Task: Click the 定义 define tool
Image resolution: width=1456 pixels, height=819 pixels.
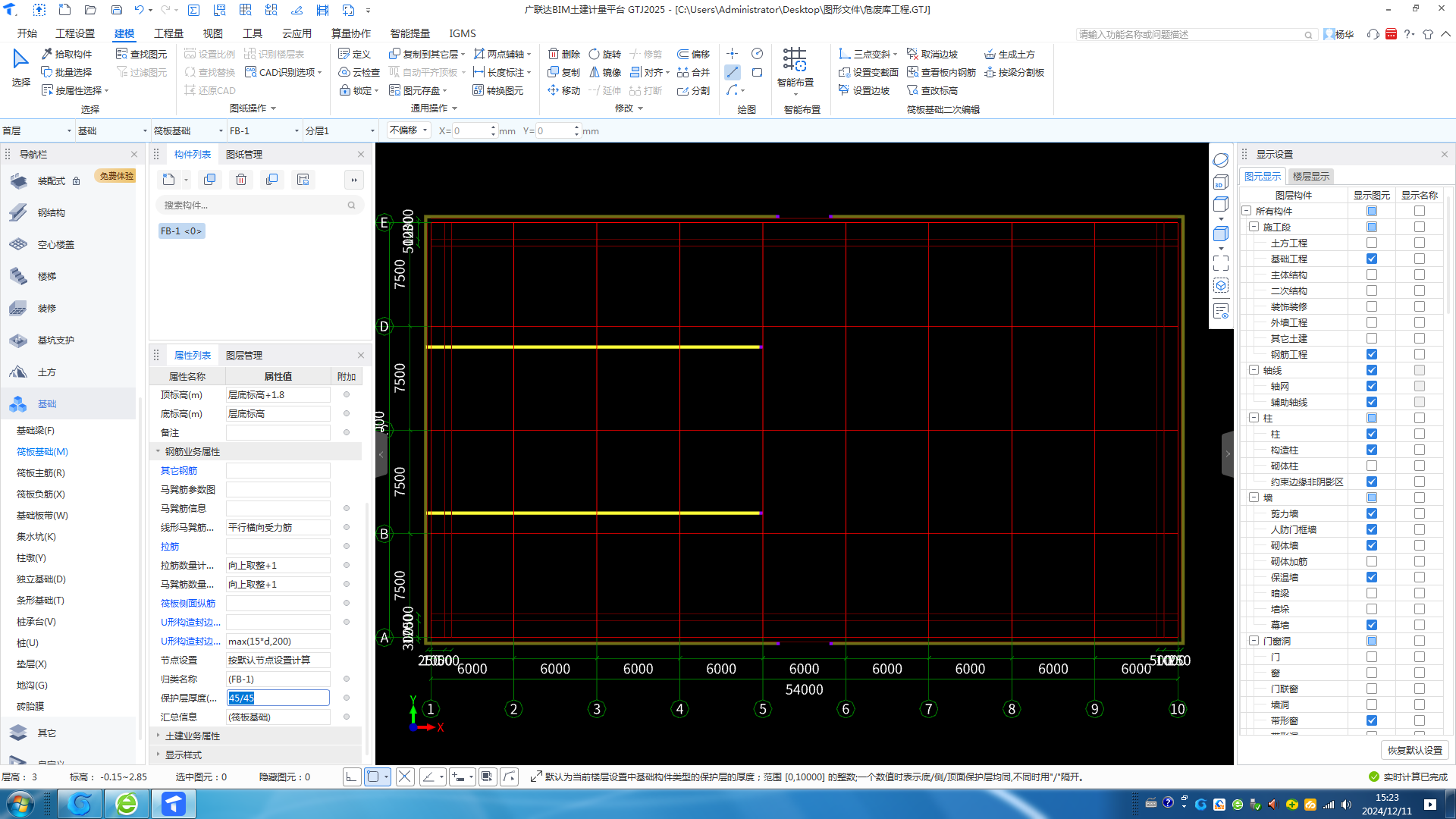Action: click(x=354, y=54)
